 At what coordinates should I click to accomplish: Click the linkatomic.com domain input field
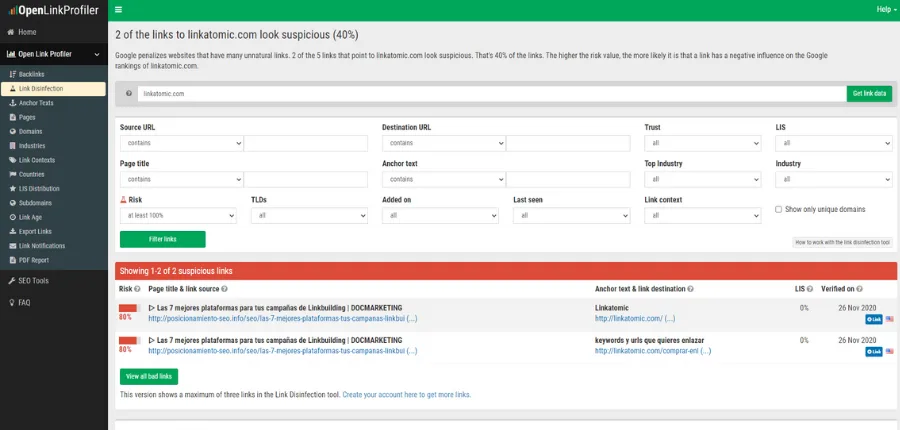coord(490,93)
